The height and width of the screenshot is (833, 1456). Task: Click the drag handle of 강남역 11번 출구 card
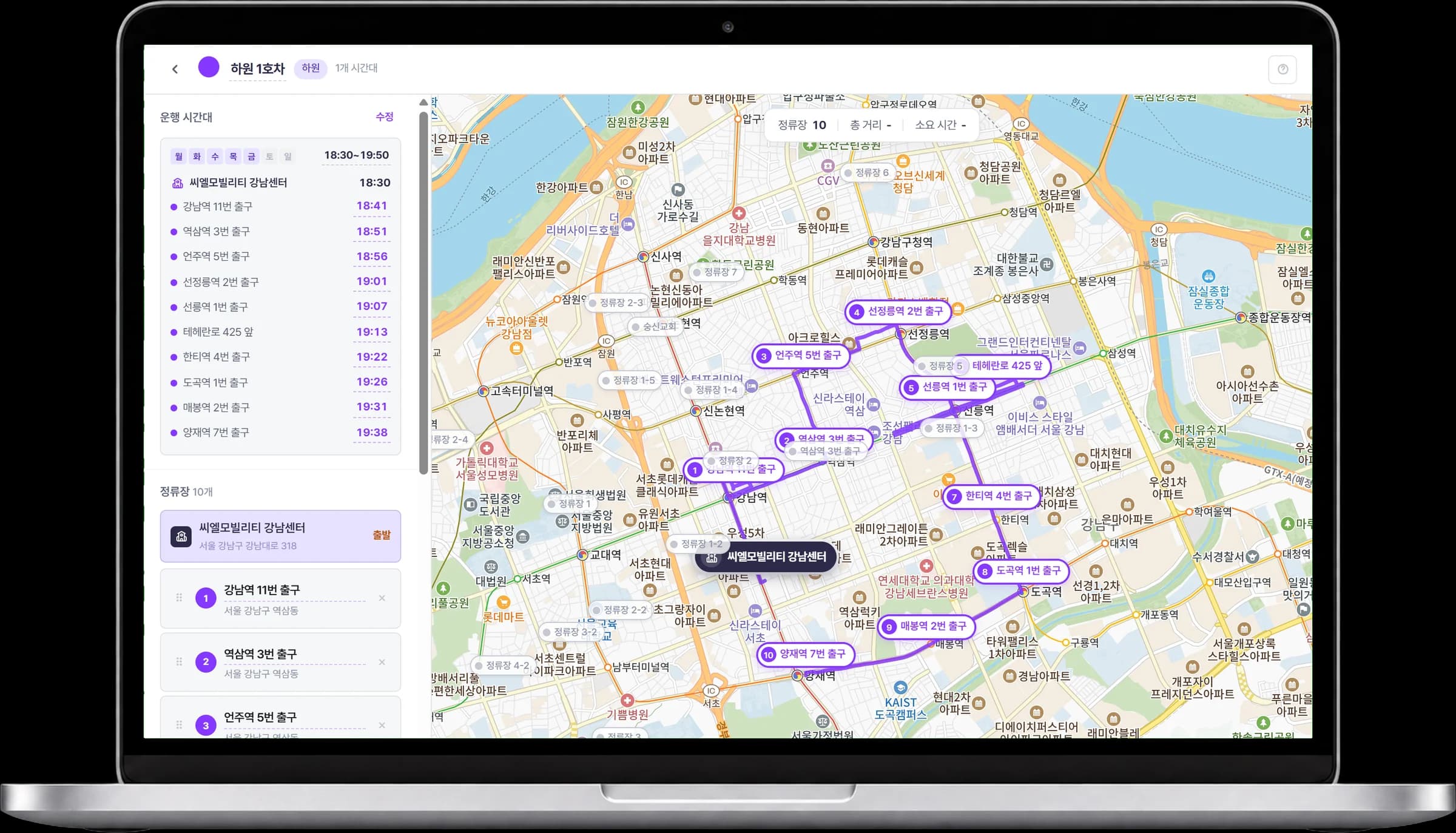coord(179,598)
